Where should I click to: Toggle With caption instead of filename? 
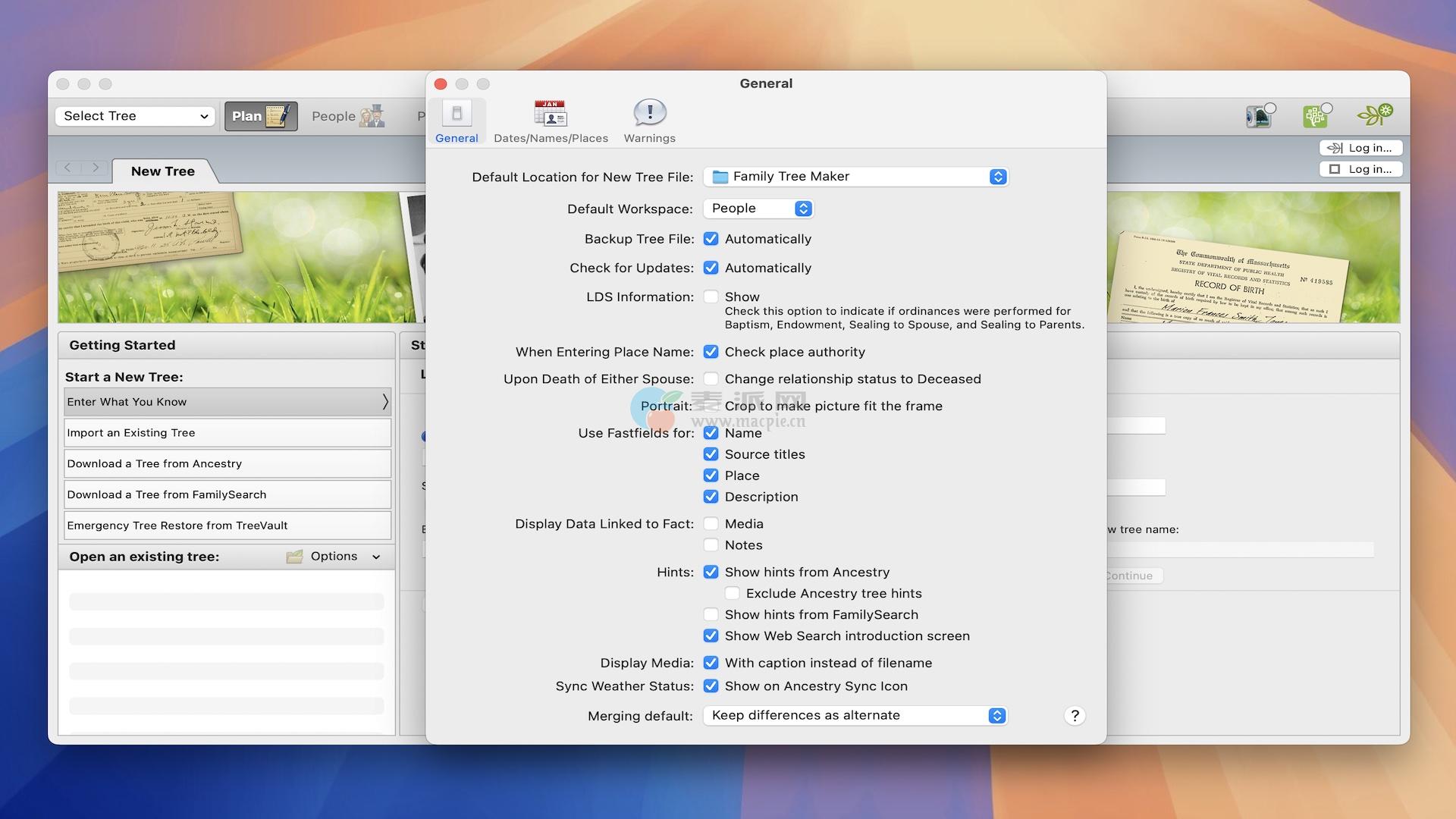[711, 663]
